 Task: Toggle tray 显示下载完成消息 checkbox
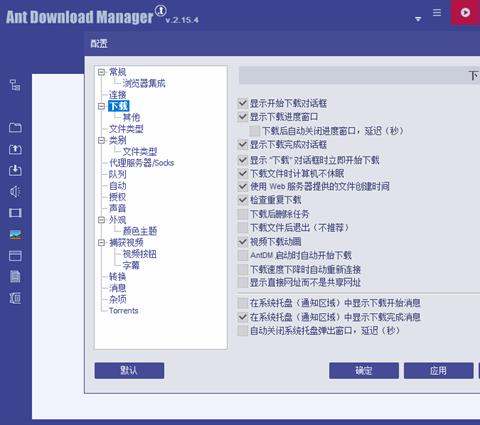(243, 317)
